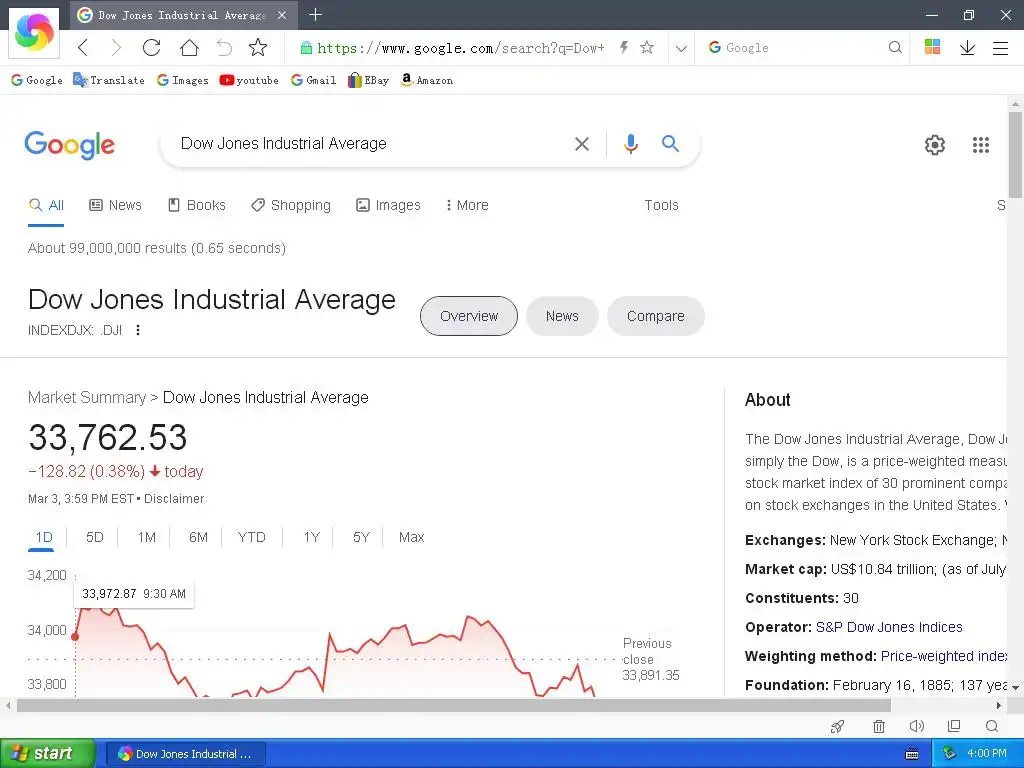
Task: Click the search box magnifier icon
Action: click(895, 47)
